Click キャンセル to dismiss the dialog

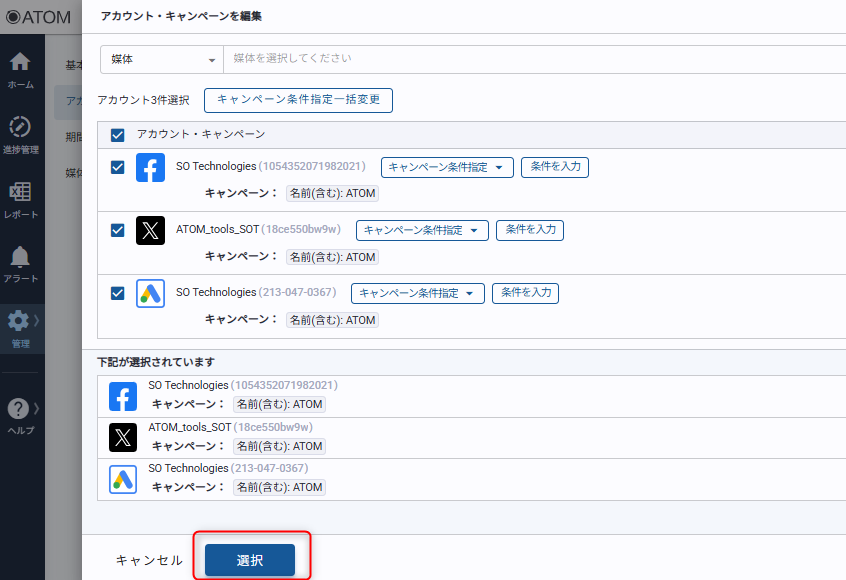point(149,561)
